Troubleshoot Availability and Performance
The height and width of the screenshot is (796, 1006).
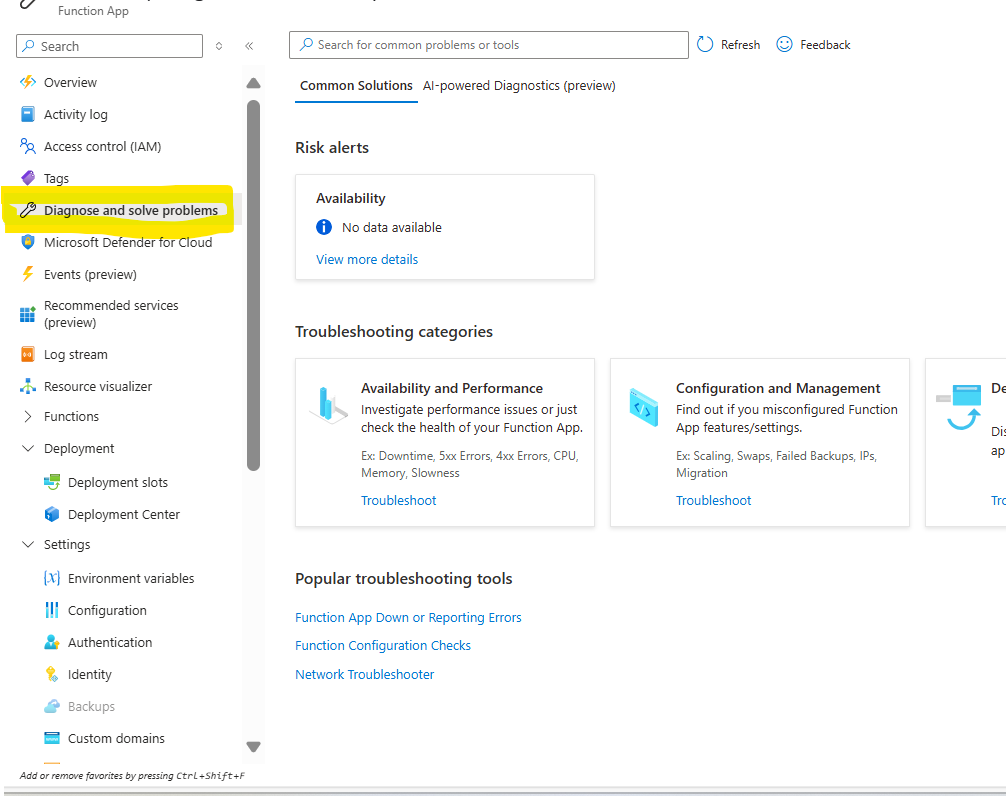[398, 500]
